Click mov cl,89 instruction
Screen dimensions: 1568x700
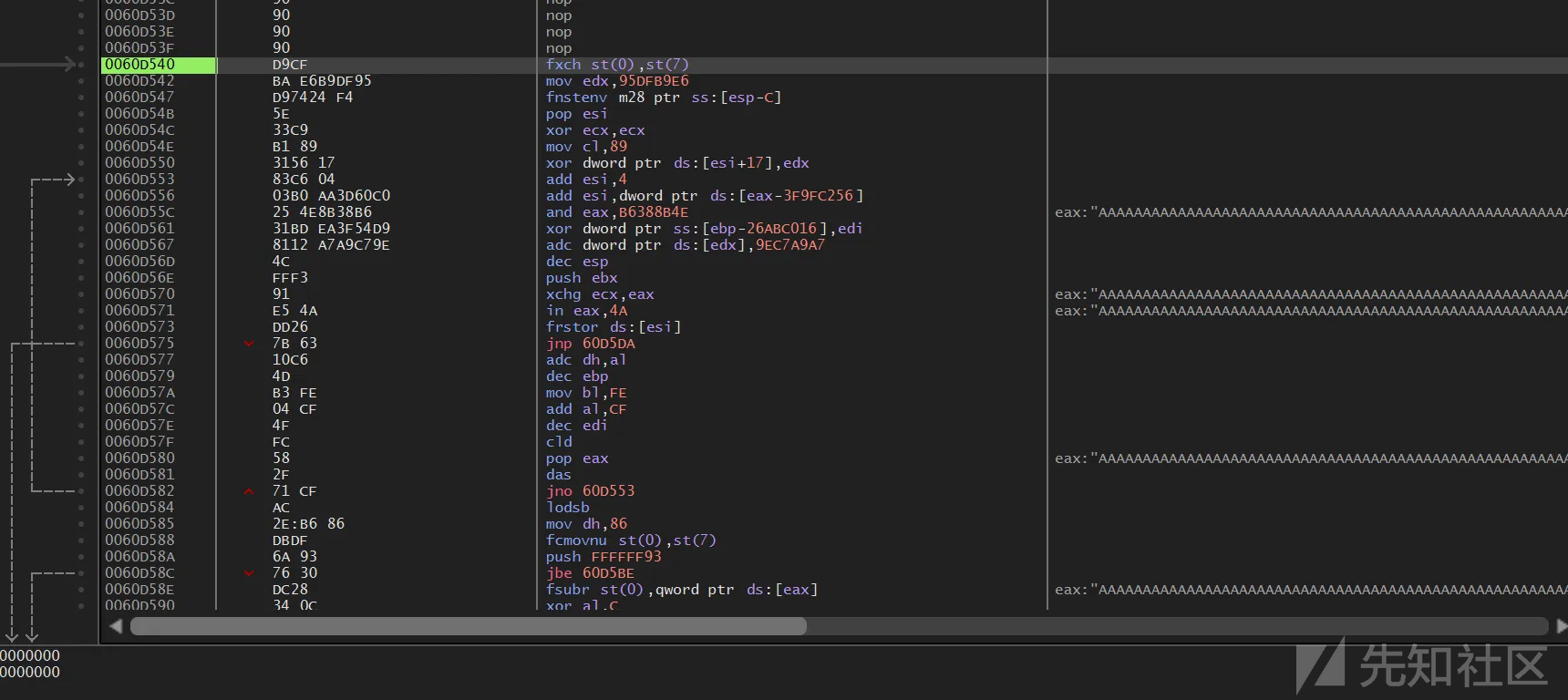(586, 147)
